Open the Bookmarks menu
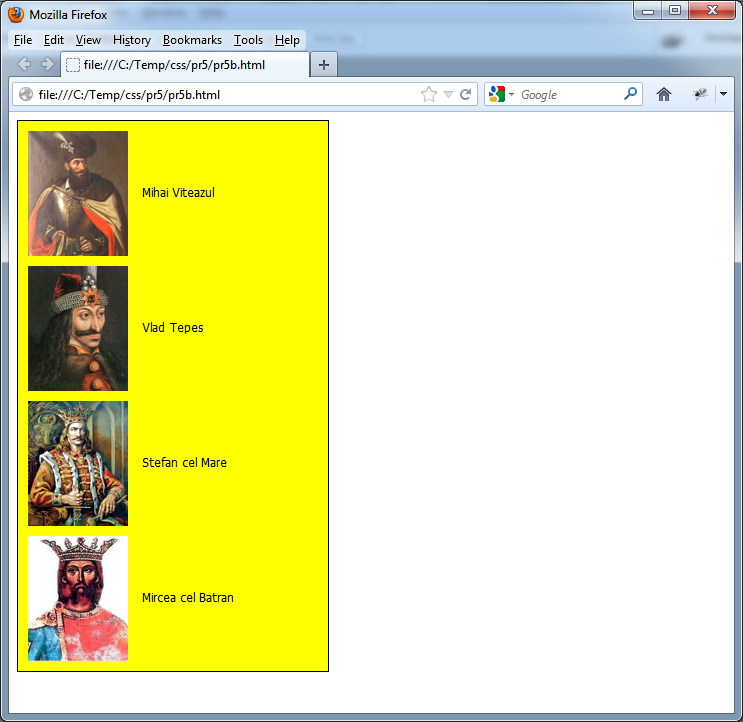This screenshot has height=722, width=743. [x=192, y=40]
